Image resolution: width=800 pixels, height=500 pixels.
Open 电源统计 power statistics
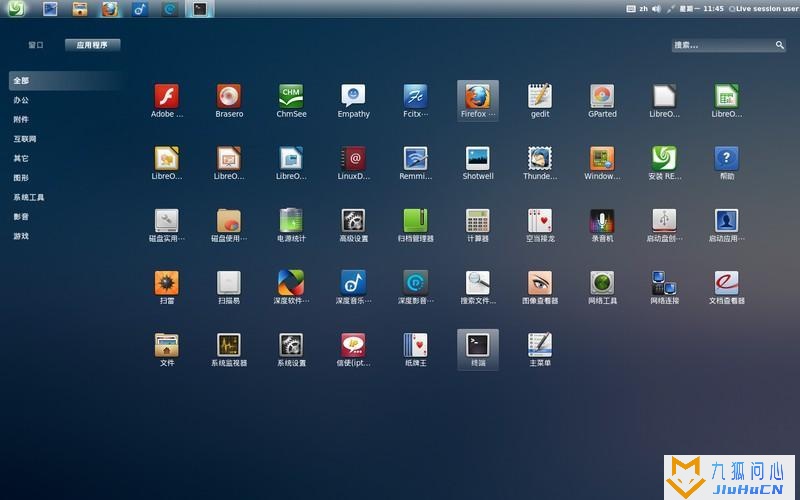tap(291, 225)
